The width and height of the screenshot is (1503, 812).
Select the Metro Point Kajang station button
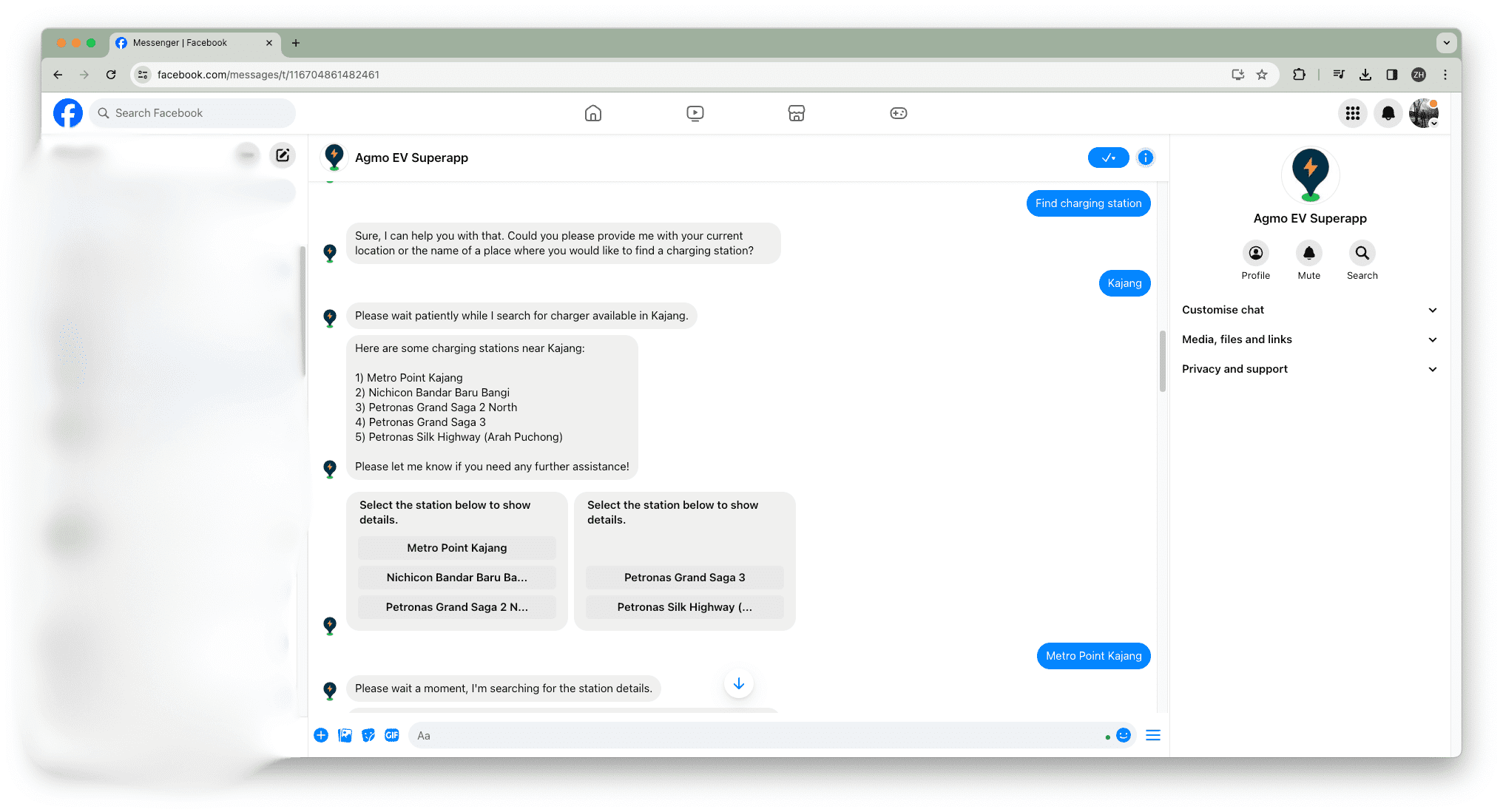pos(457,548)
